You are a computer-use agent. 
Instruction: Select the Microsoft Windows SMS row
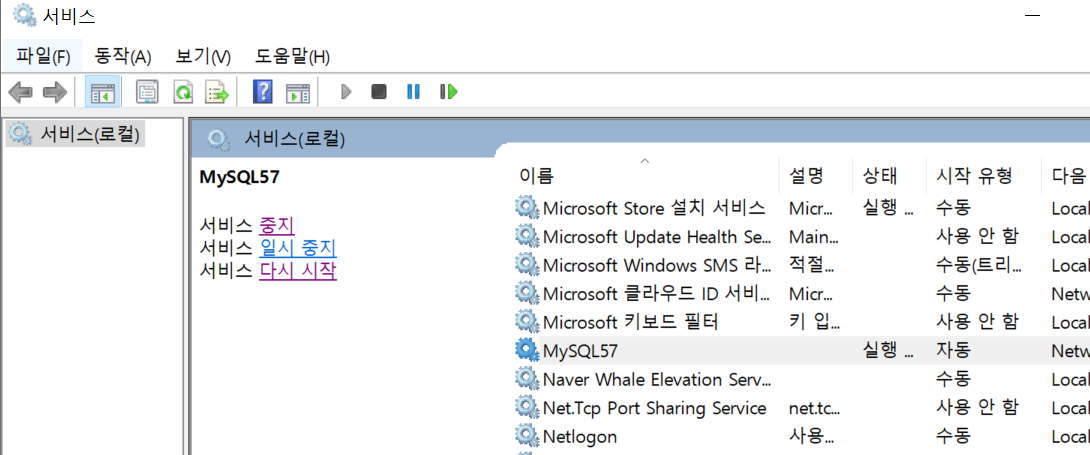[x=802, y=265]
